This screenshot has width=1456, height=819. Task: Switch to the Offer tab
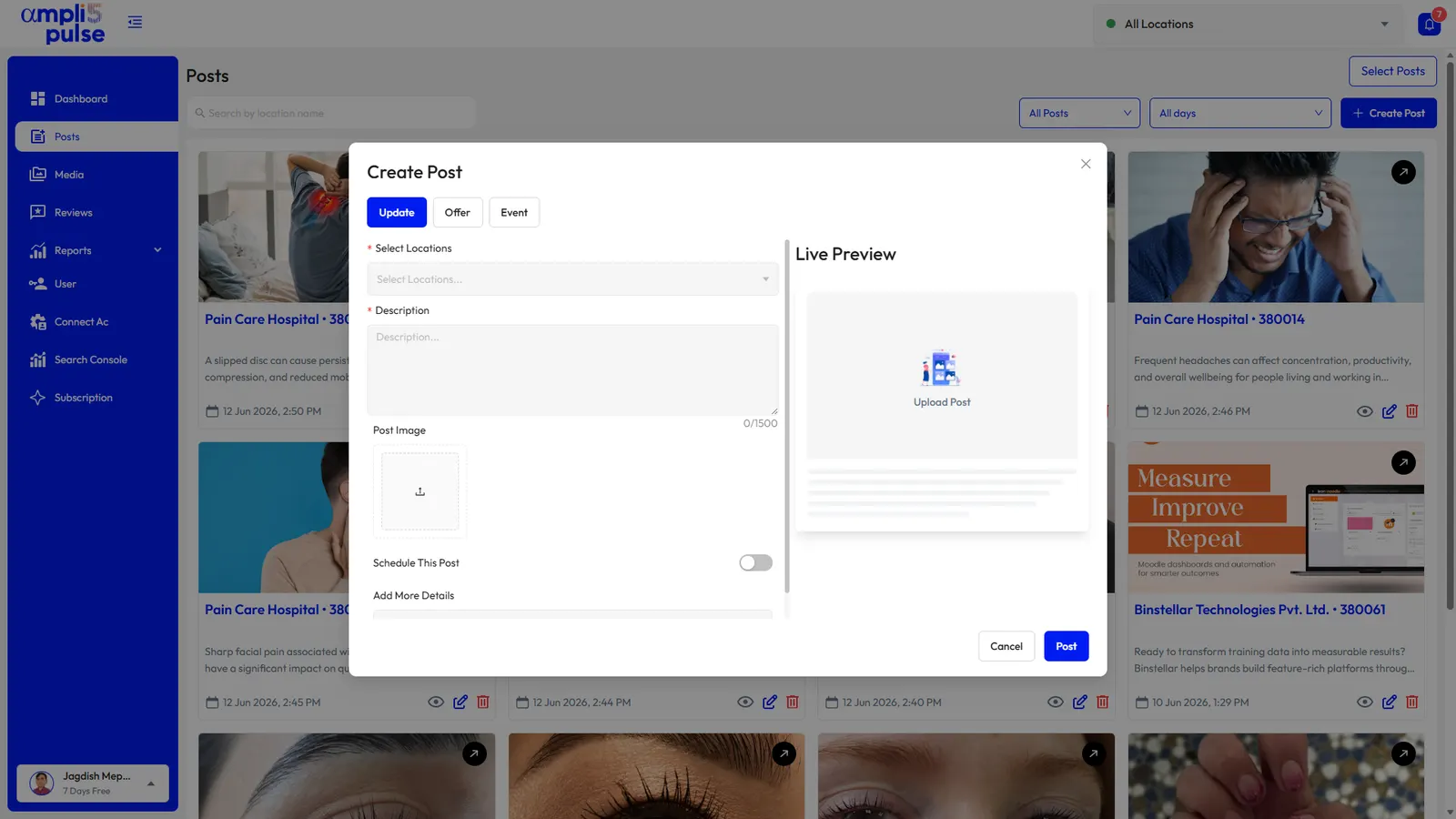point(458,213)
